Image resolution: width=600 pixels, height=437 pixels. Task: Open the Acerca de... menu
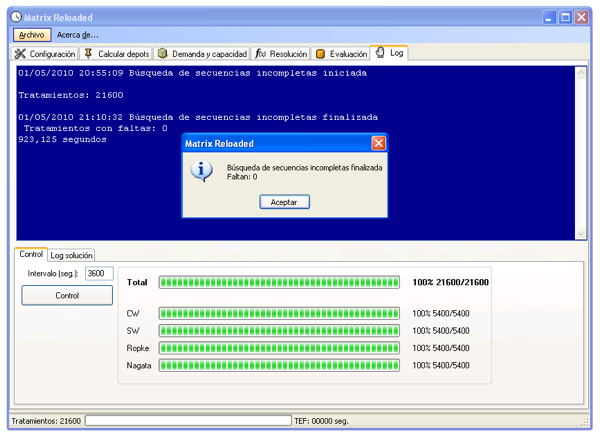point(77,35)
